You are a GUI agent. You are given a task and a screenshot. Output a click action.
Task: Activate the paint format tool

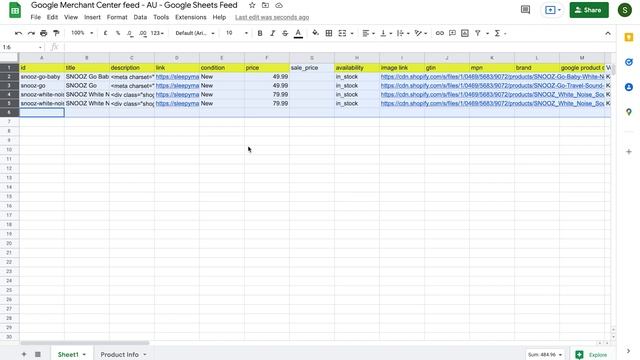pos(56,33)
